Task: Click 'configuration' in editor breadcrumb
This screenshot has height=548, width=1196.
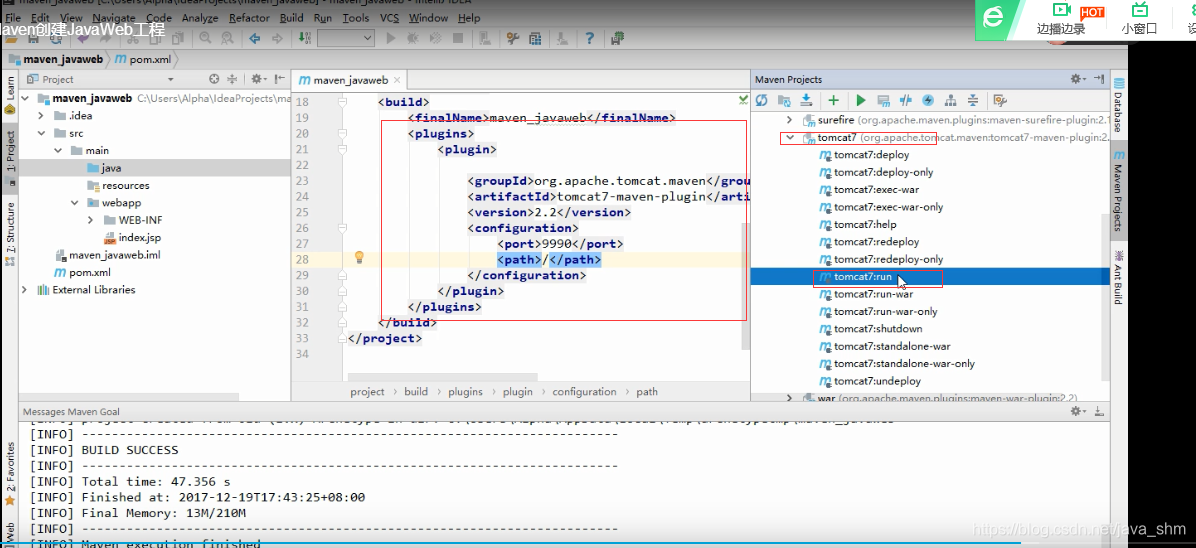Action: click(584, 392)
